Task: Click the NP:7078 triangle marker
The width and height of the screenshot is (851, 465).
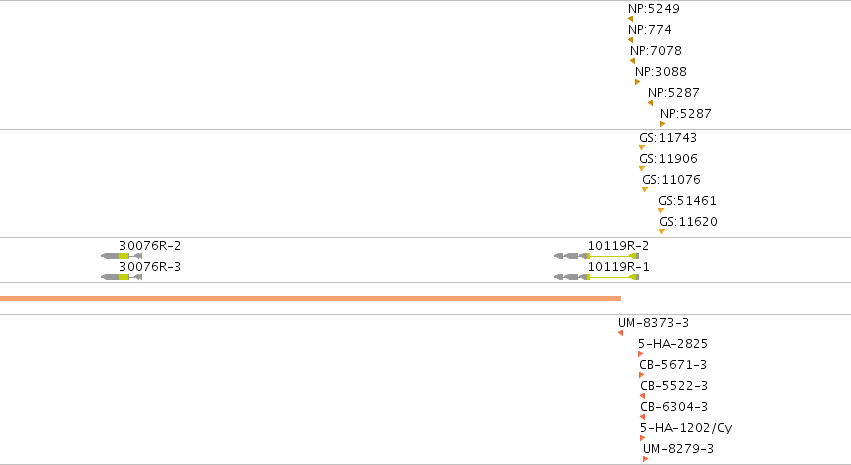Action: pos(632,61)
